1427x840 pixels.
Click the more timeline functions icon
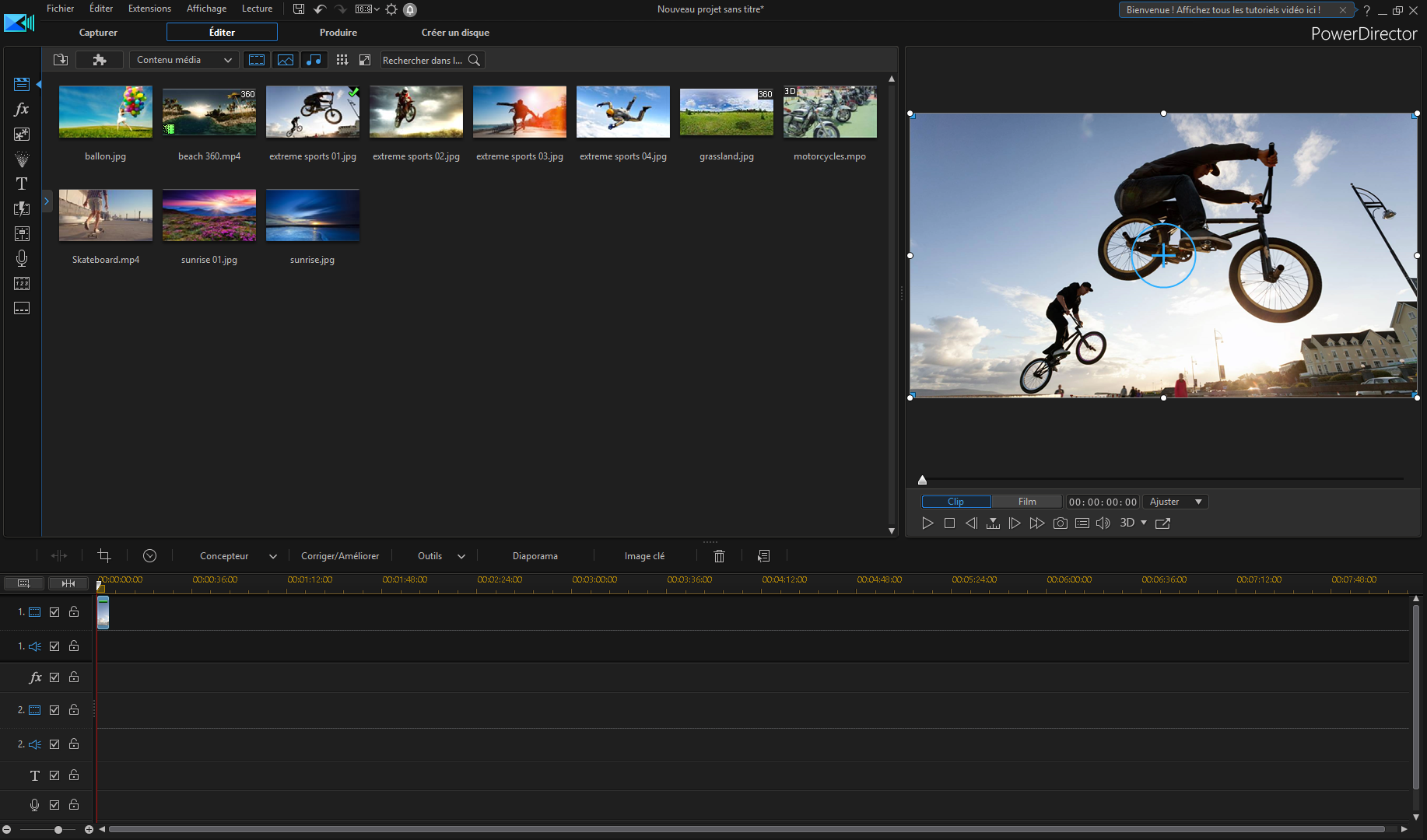763,555
